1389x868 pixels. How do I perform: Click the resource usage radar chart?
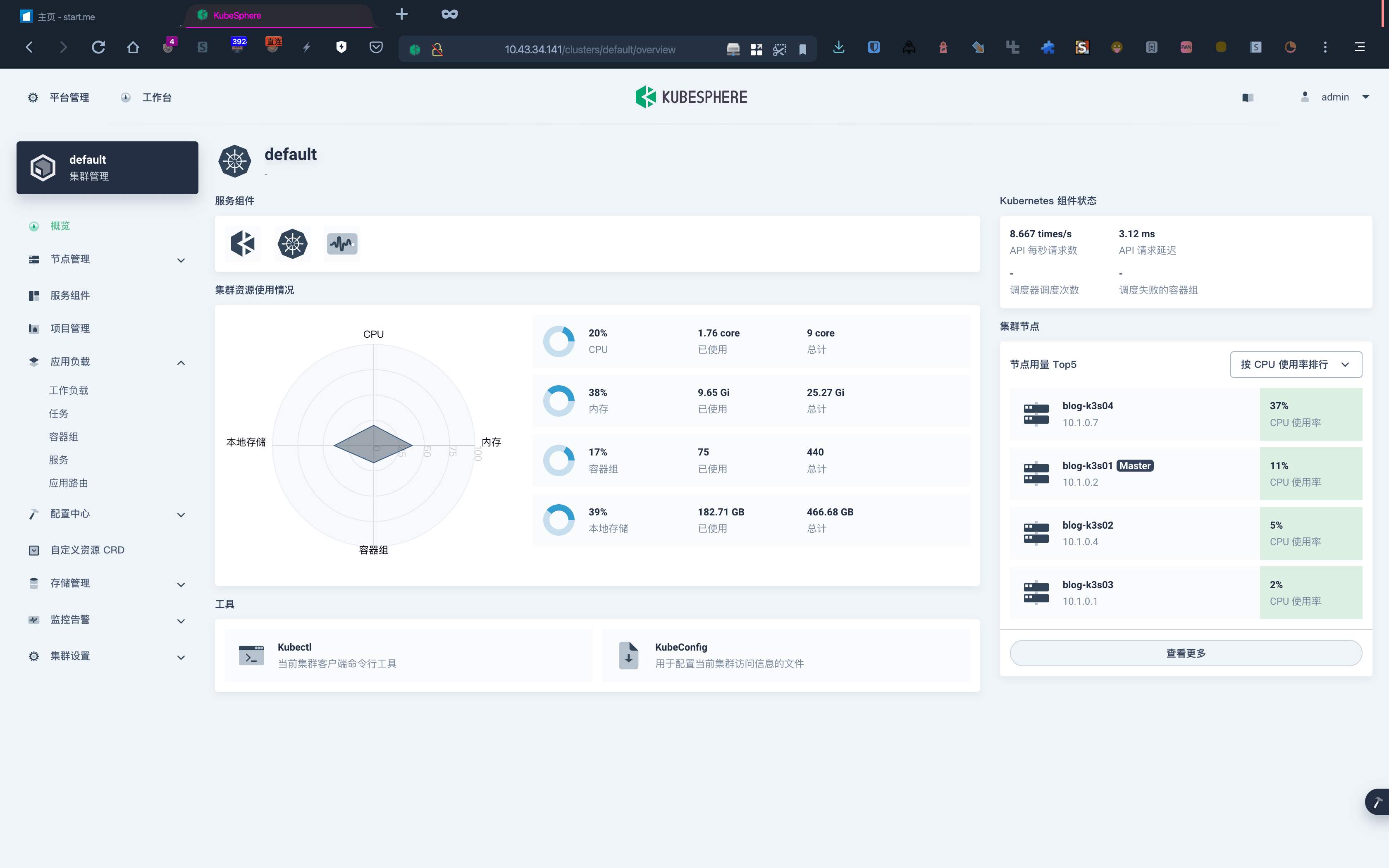coord(374,445)
